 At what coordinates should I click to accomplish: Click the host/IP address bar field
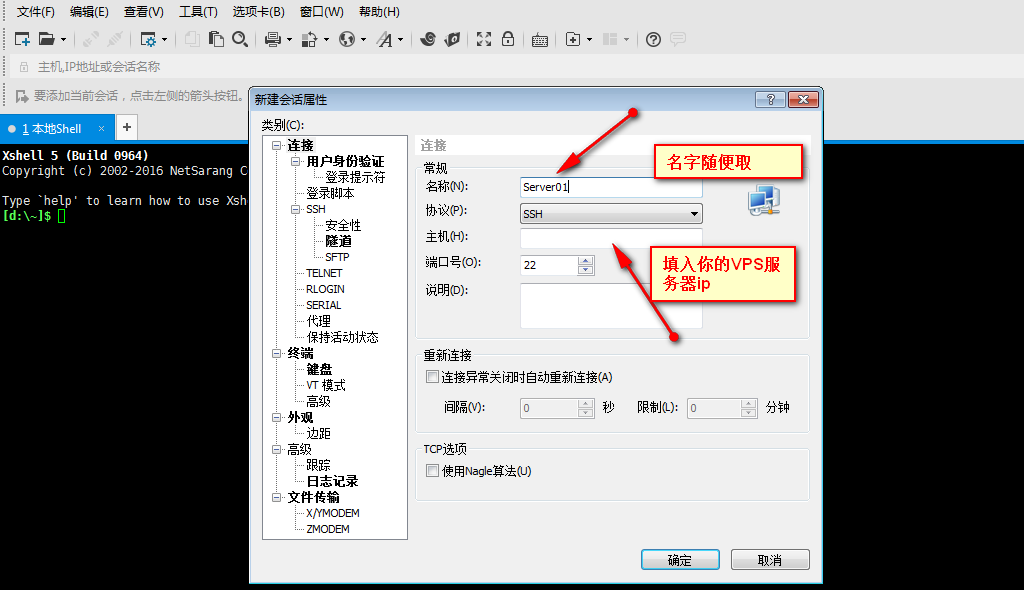pos(516,67)
